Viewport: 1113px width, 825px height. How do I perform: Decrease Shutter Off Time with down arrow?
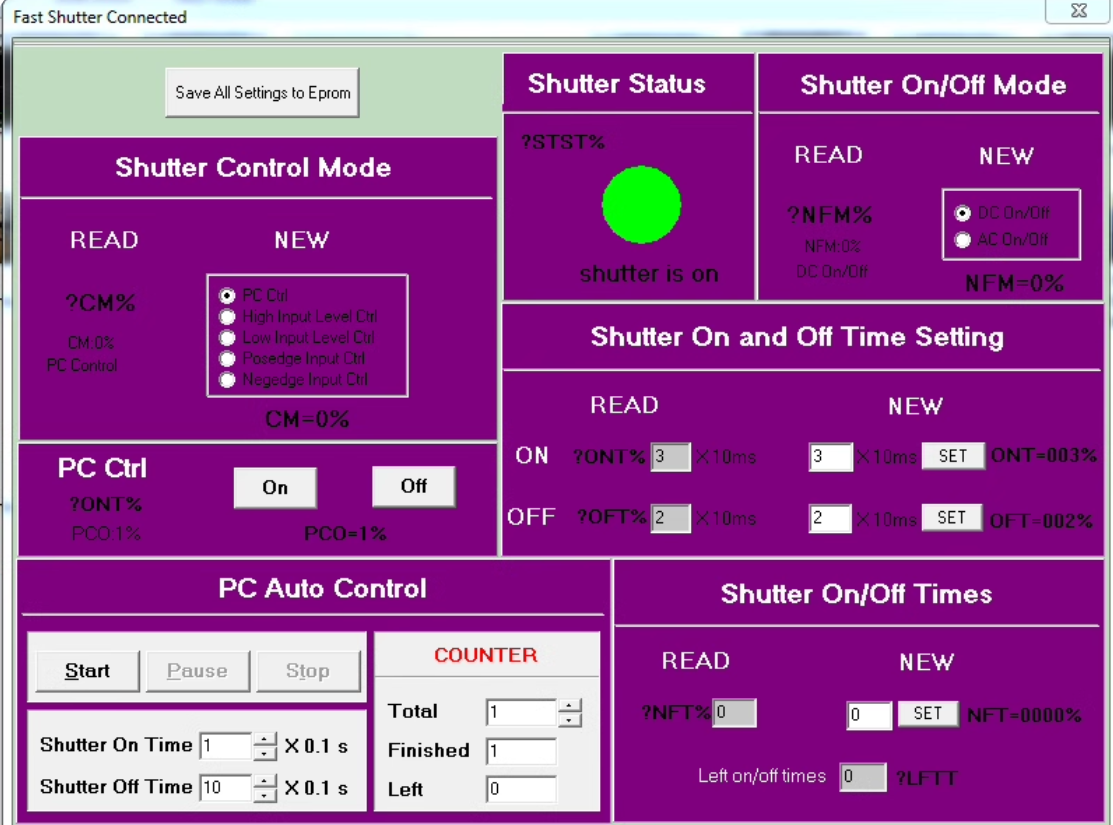264,794
